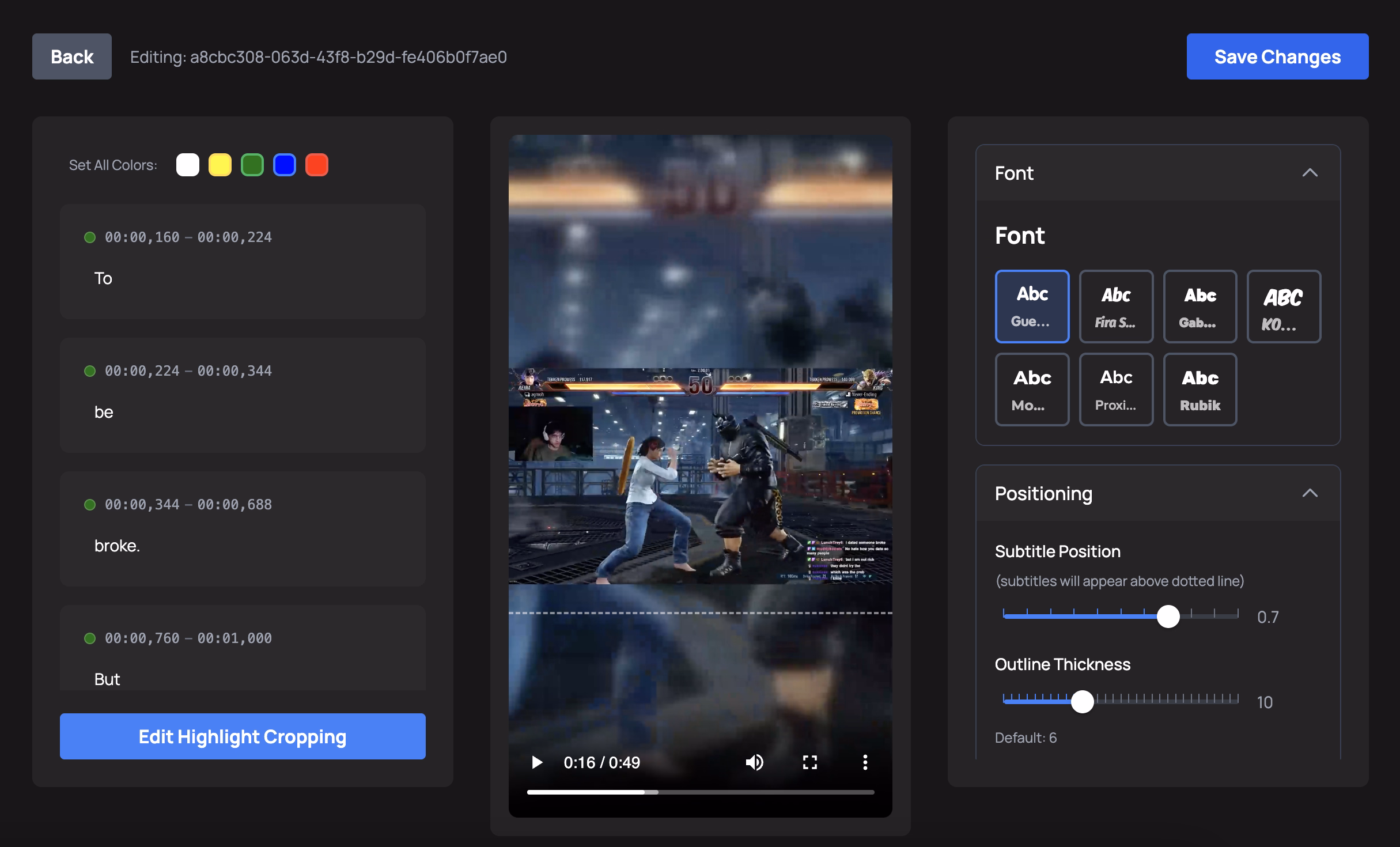The width and height of the screenshot is (1400, 847).
Task: Seek on the video progress bar
Action: coord(701,792)
